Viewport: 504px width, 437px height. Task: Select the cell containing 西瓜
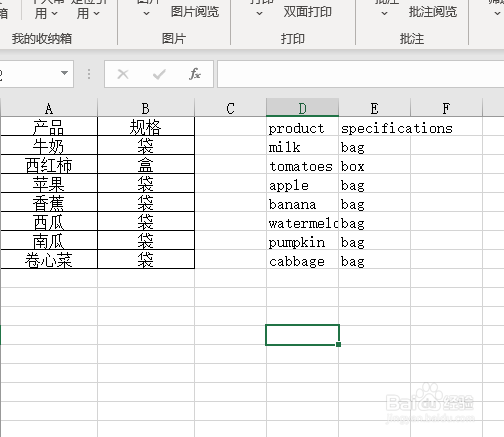(x=49, y=221)
